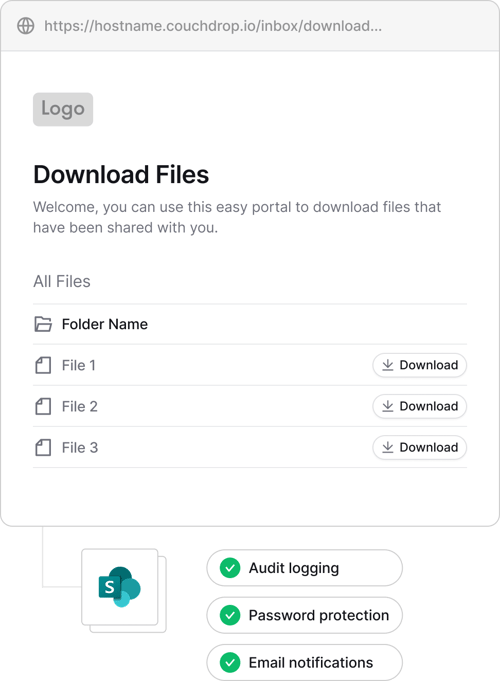Select the File 1 name text
500x681 pixels.
tap(79, 365)
